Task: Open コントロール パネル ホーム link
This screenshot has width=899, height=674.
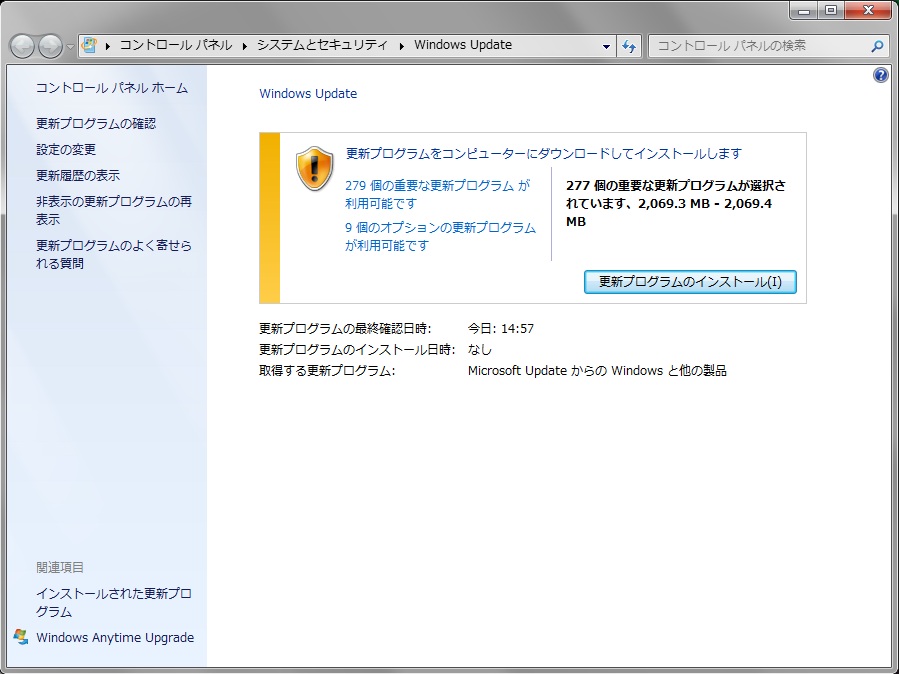Action: (112, 88)
